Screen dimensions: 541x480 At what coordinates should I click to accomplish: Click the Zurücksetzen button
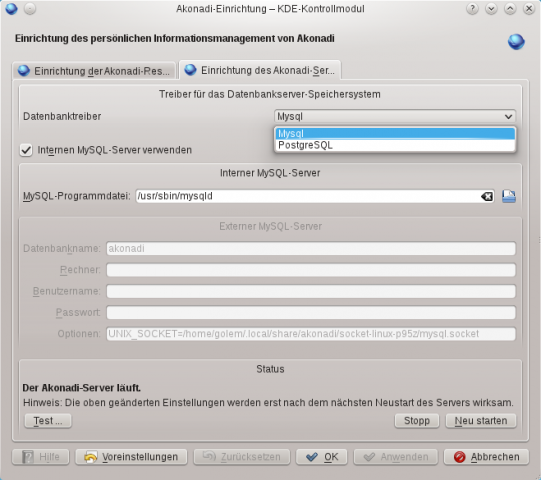point(242,457)
